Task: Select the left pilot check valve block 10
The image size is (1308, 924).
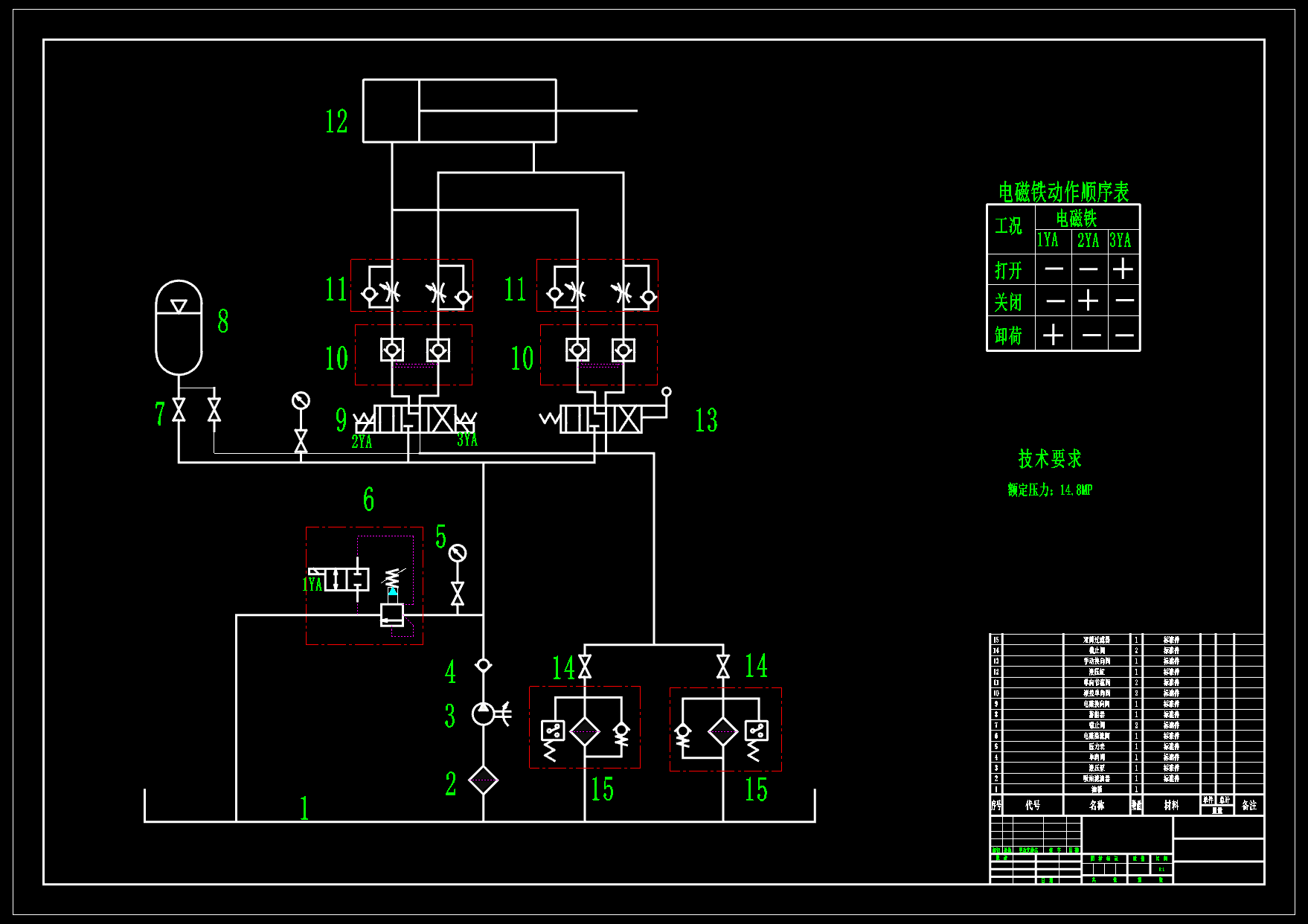Action: point(414,355)
